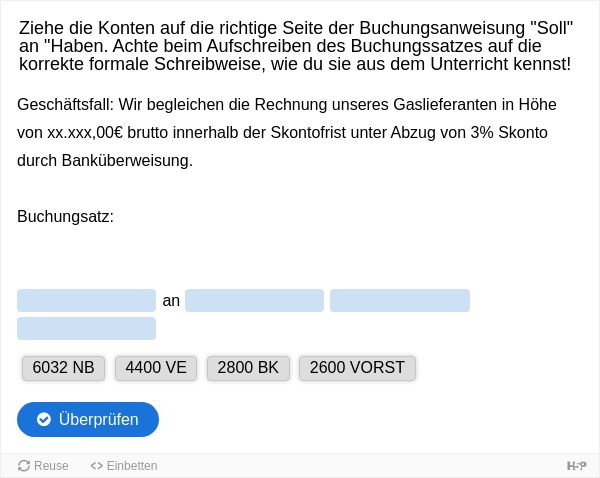The width and height of the screenshot is (600, 478).
Task: Click the last drop zone in first row
Action: tap(400, 301)
